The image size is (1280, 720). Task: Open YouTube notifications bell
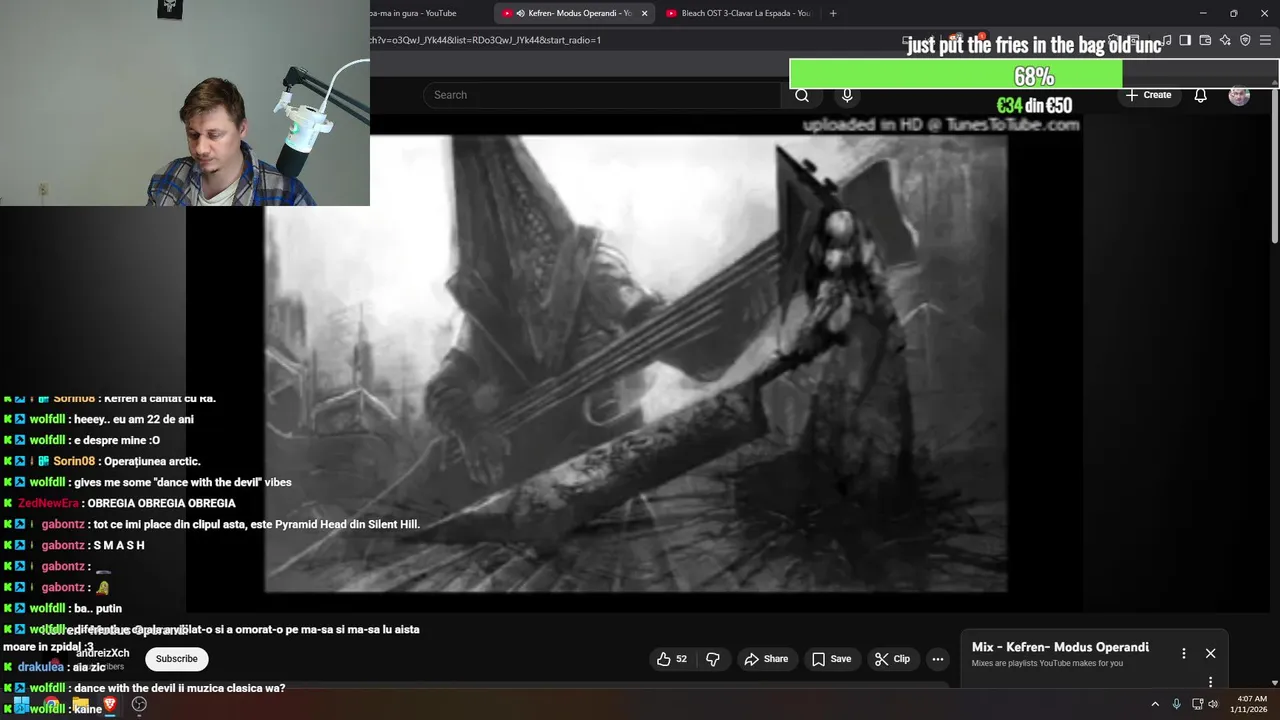click(1200, 95)
